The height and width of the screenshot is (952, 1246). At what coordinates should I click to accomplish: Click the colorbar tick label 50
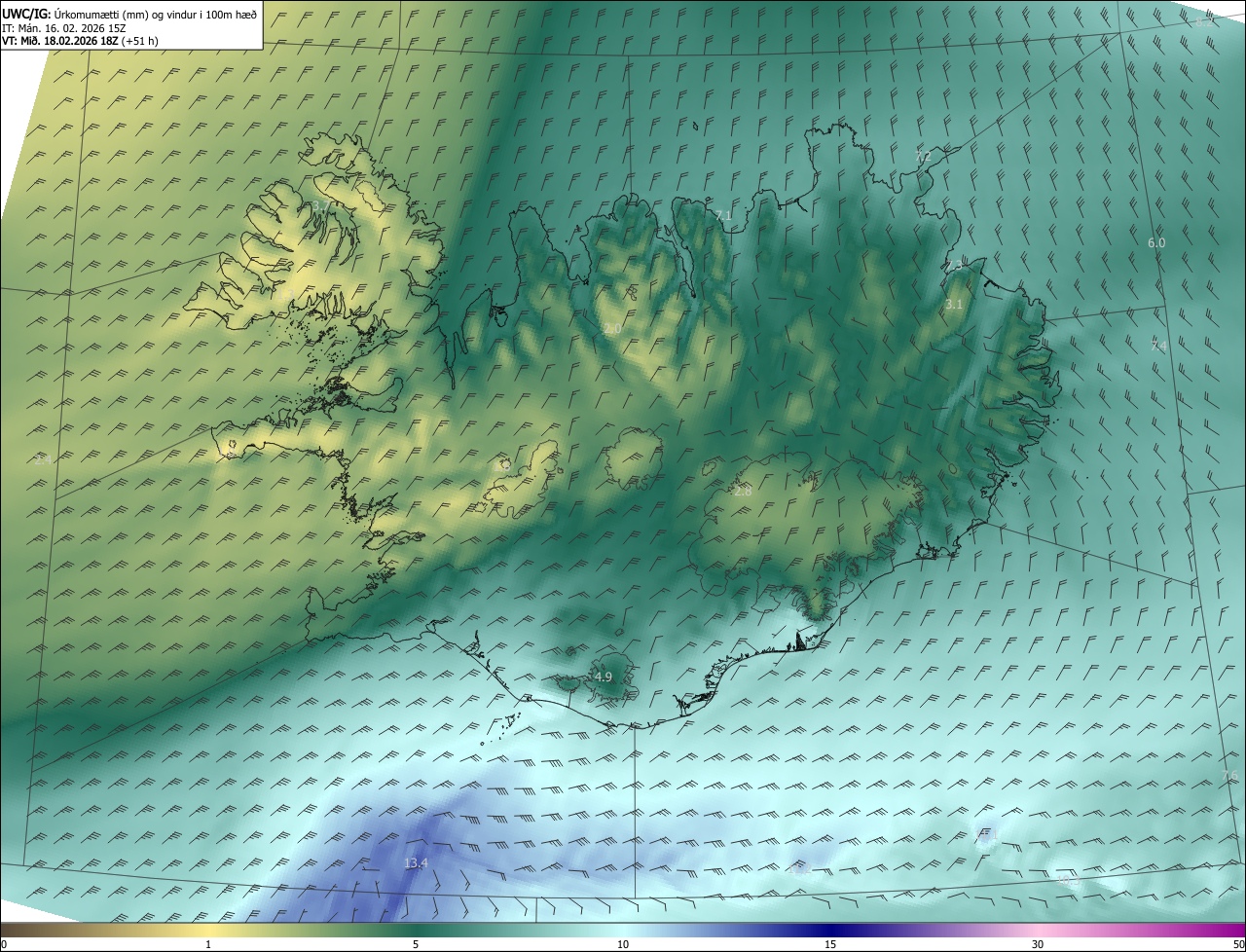[1238, 944]
